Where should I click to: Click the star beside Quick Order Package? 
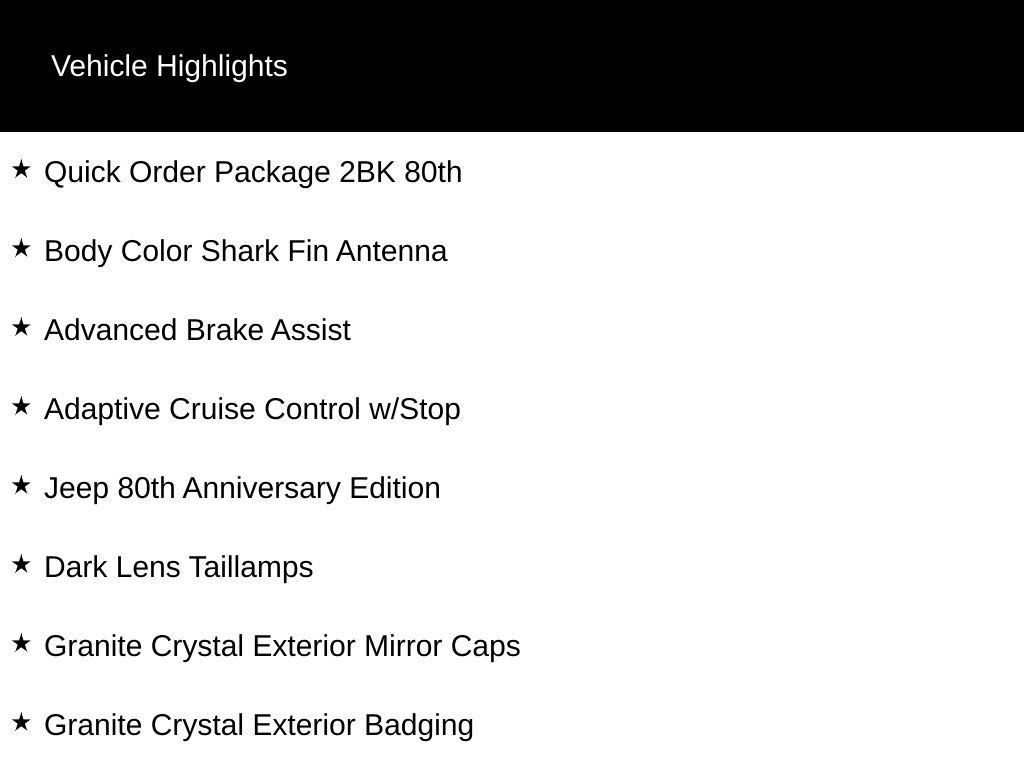(x=21, y=169)
